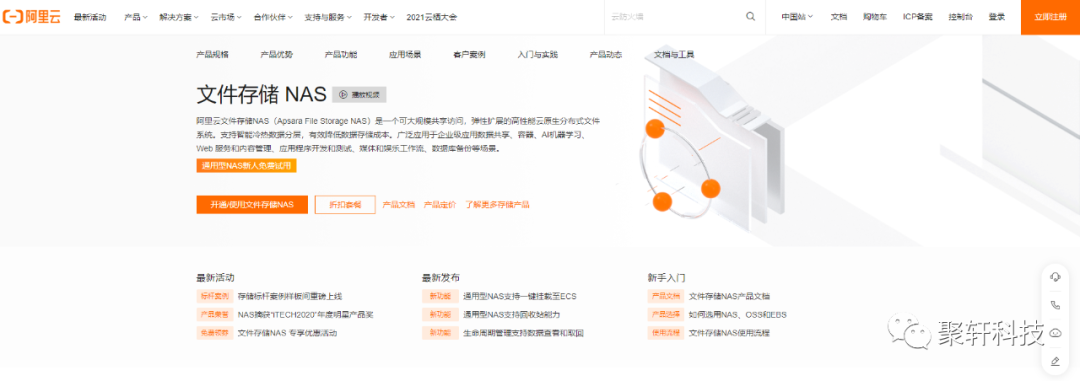Open 如何选用NAS、OSS和EBS link
The width and height of the screenshot is (1080, 381).
click(x=738, y=315)
